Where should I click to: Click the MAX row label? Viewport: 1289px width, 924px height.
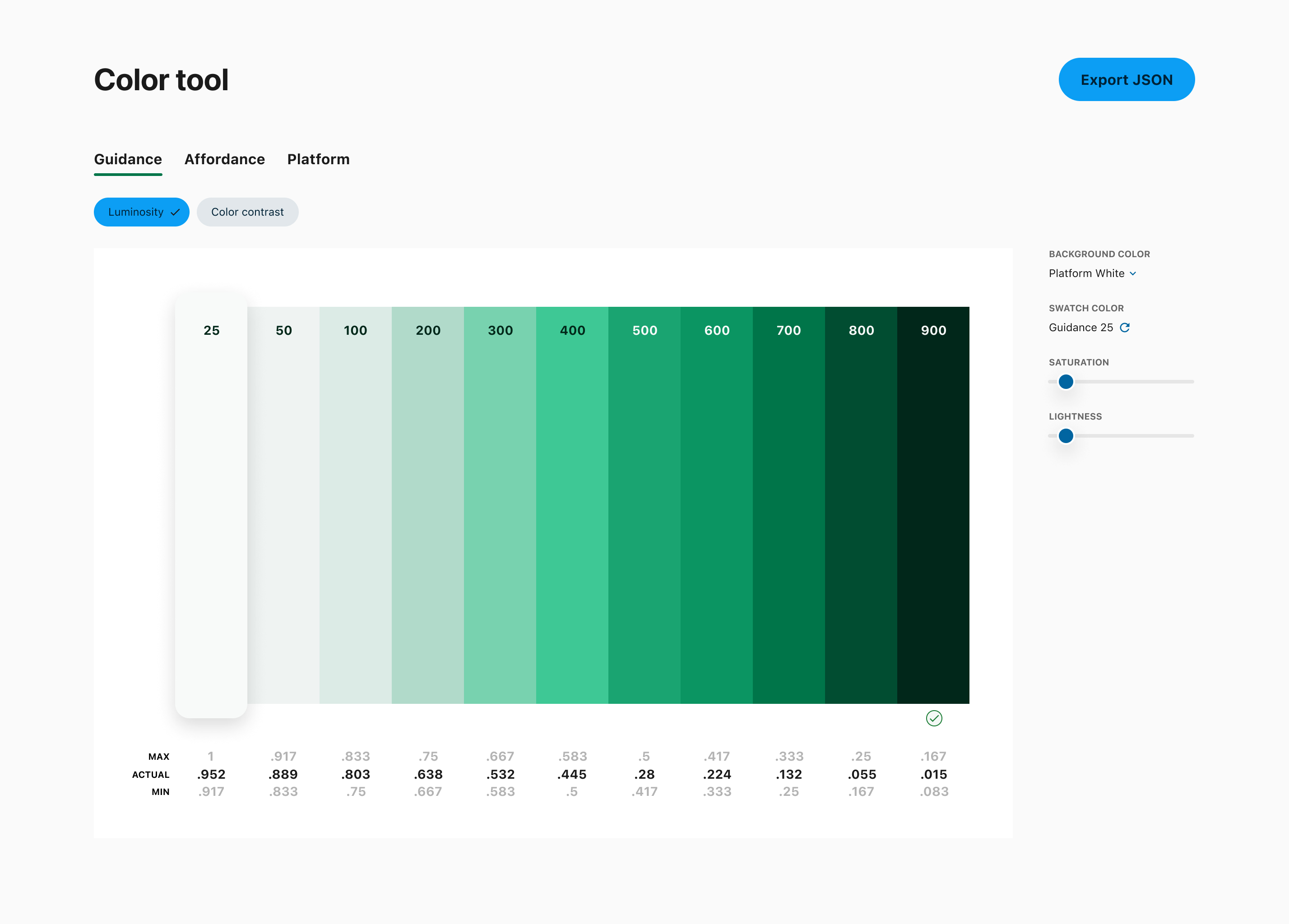[x=158, y=756]
